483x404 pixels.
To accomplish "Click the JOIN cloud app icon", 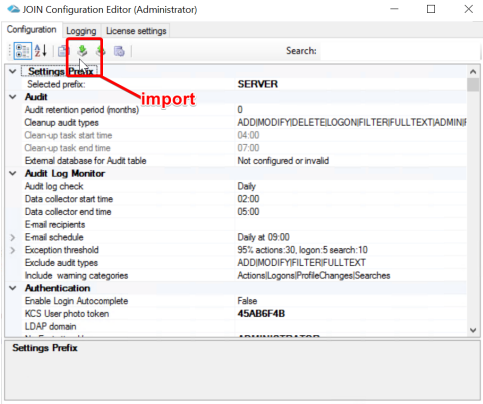I will 13,9.
